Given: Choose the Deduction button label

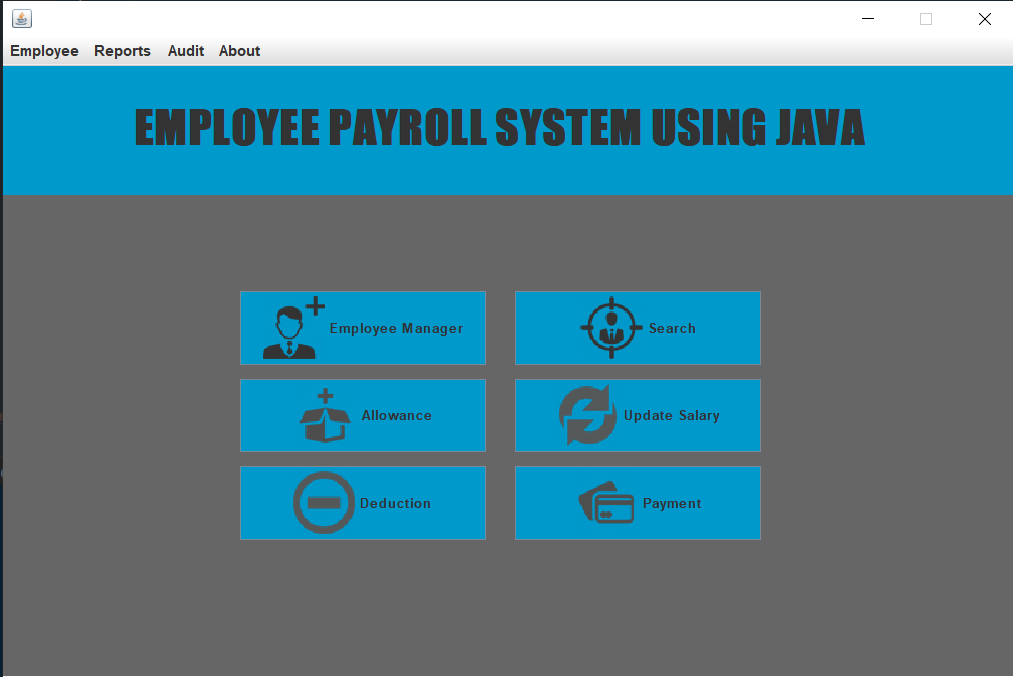Looking at the screenshot, I should [x=395, y=504].
